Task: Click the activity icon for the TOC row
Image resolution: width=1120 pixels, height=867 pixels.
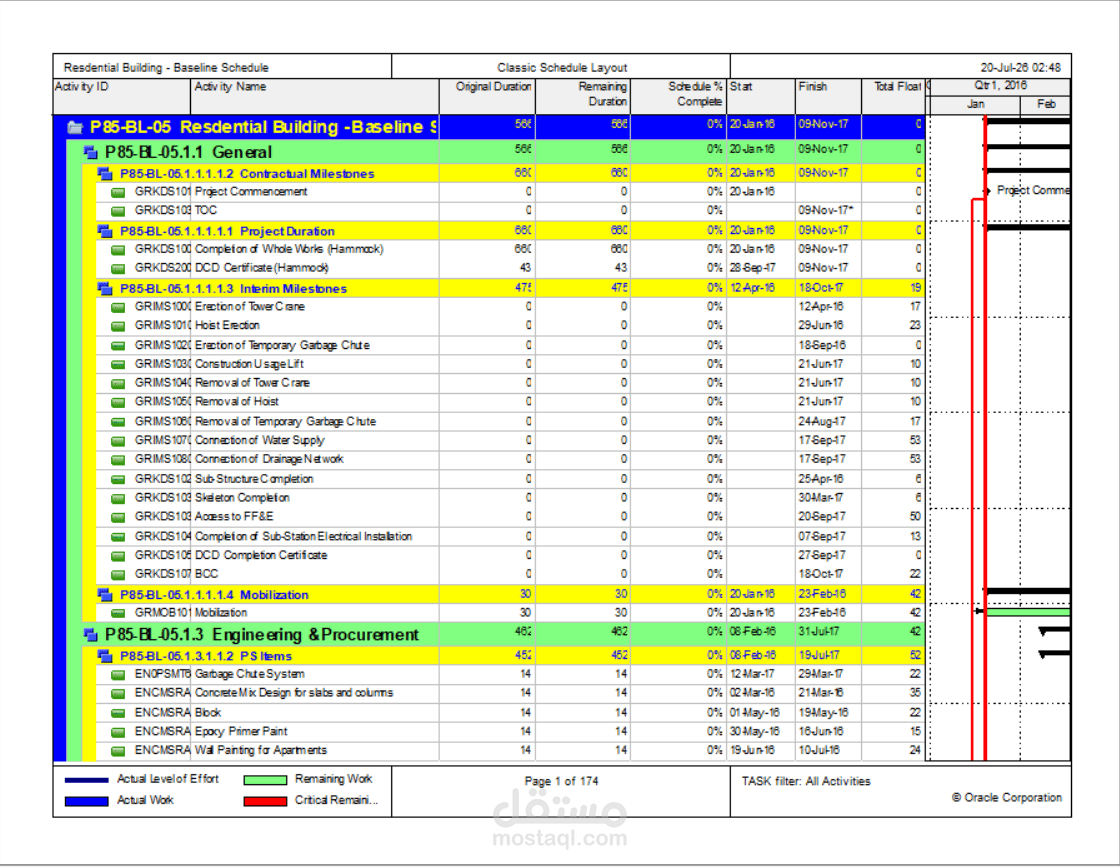Action: click(x=118, y=211)
